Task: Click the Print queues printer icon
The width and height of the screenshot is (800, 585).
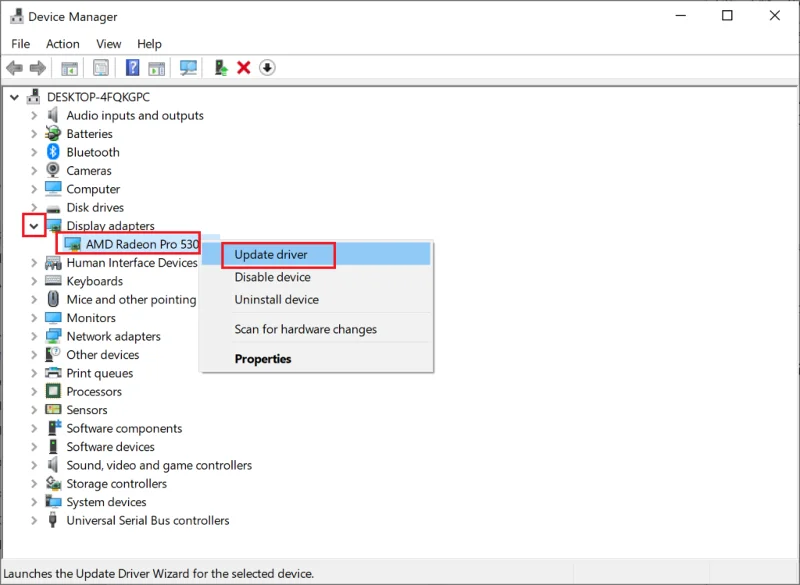Action: (53, 373)
